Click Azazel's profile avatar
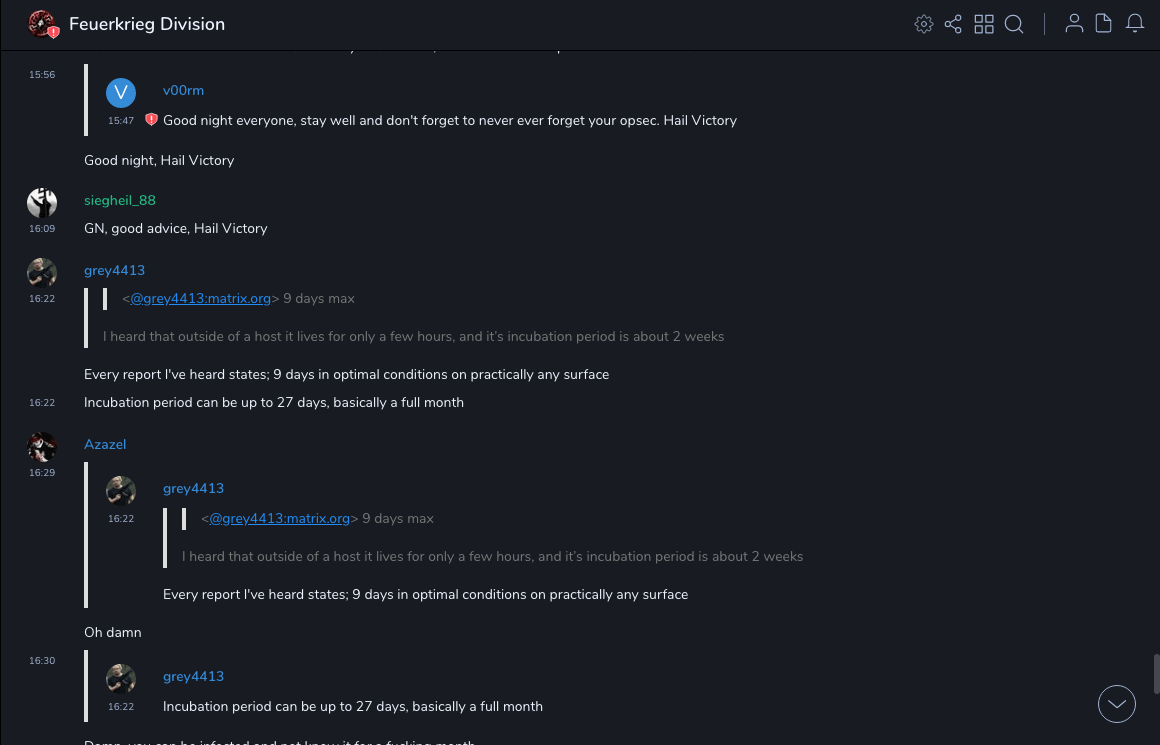 pos(42,447)
